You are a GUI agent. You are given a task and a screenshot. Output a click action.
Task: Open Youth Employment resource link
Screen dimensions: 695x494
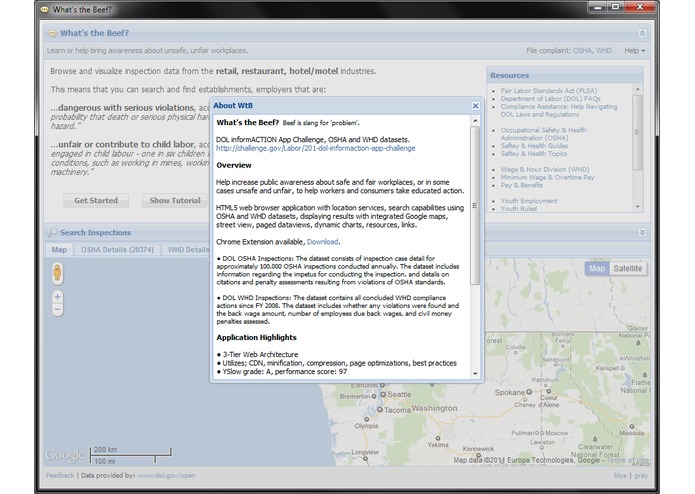click(529, 201)
